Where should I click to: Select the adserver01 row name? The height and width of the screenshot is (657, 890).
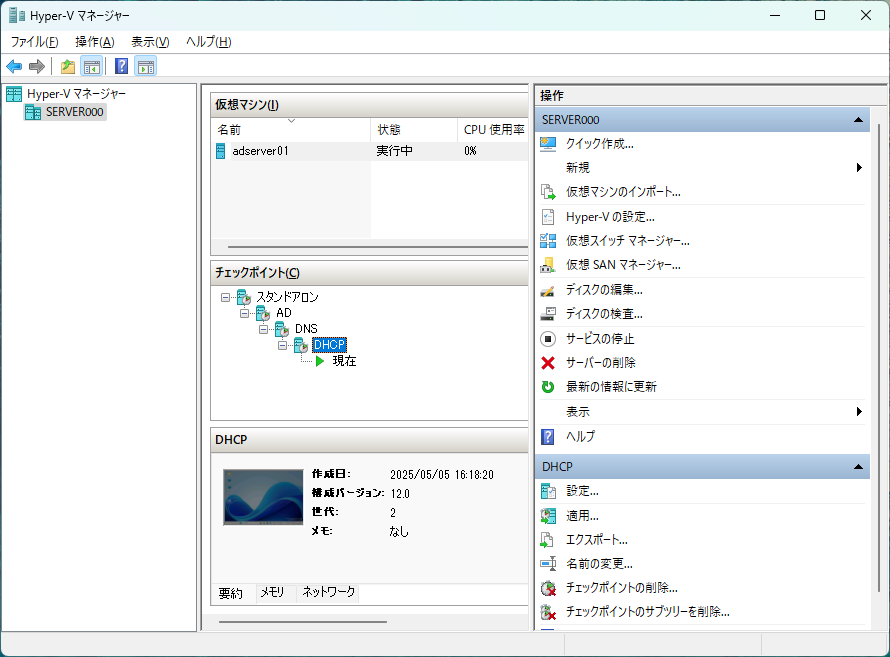coord(261,151)
